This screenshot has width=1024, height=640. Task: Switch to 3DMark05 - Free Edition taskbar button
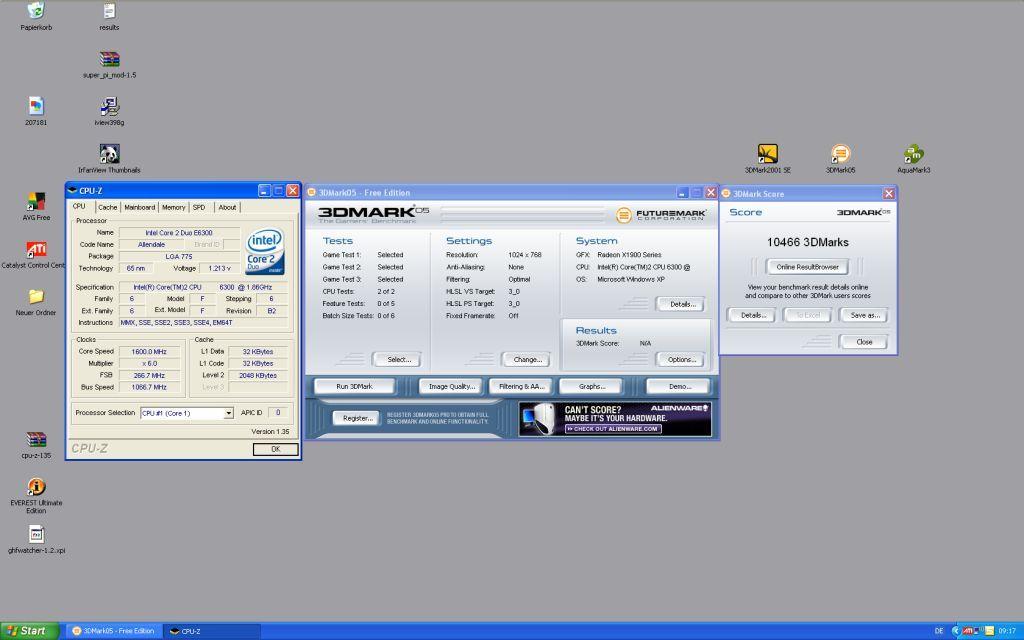[114, 631]
